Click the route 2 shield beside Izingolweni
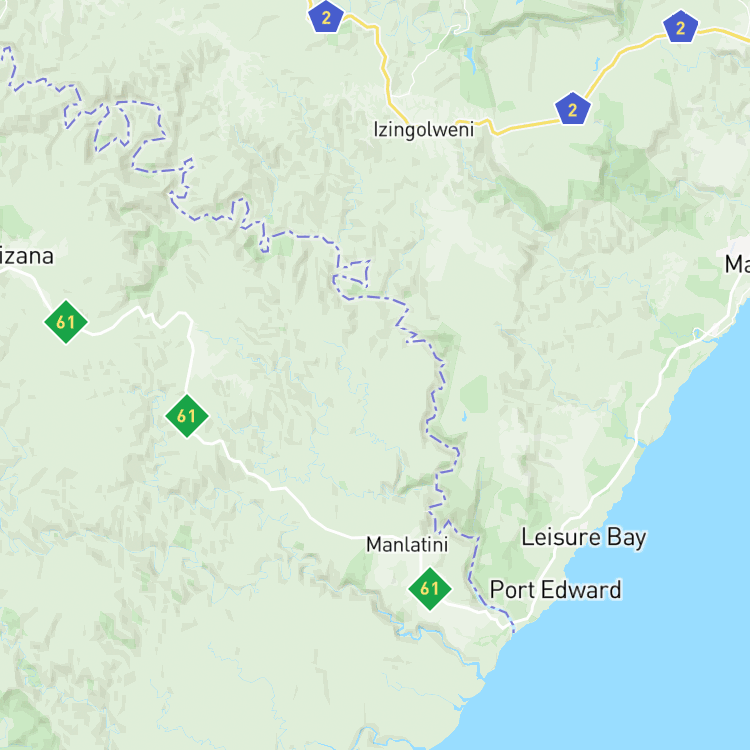 click(572, 109)
